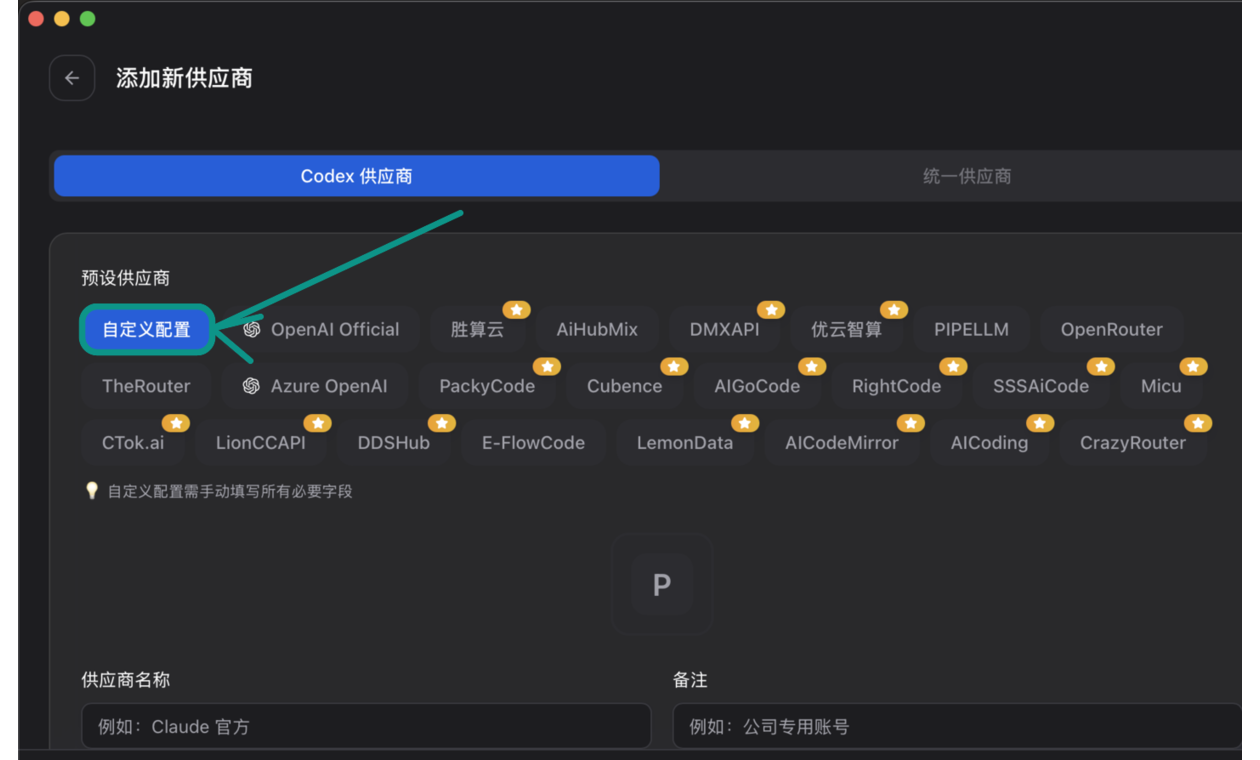Viewport: 1260px width, 760px height.
Task: Go back using the arrow button
Action: (x=72, y=78)
